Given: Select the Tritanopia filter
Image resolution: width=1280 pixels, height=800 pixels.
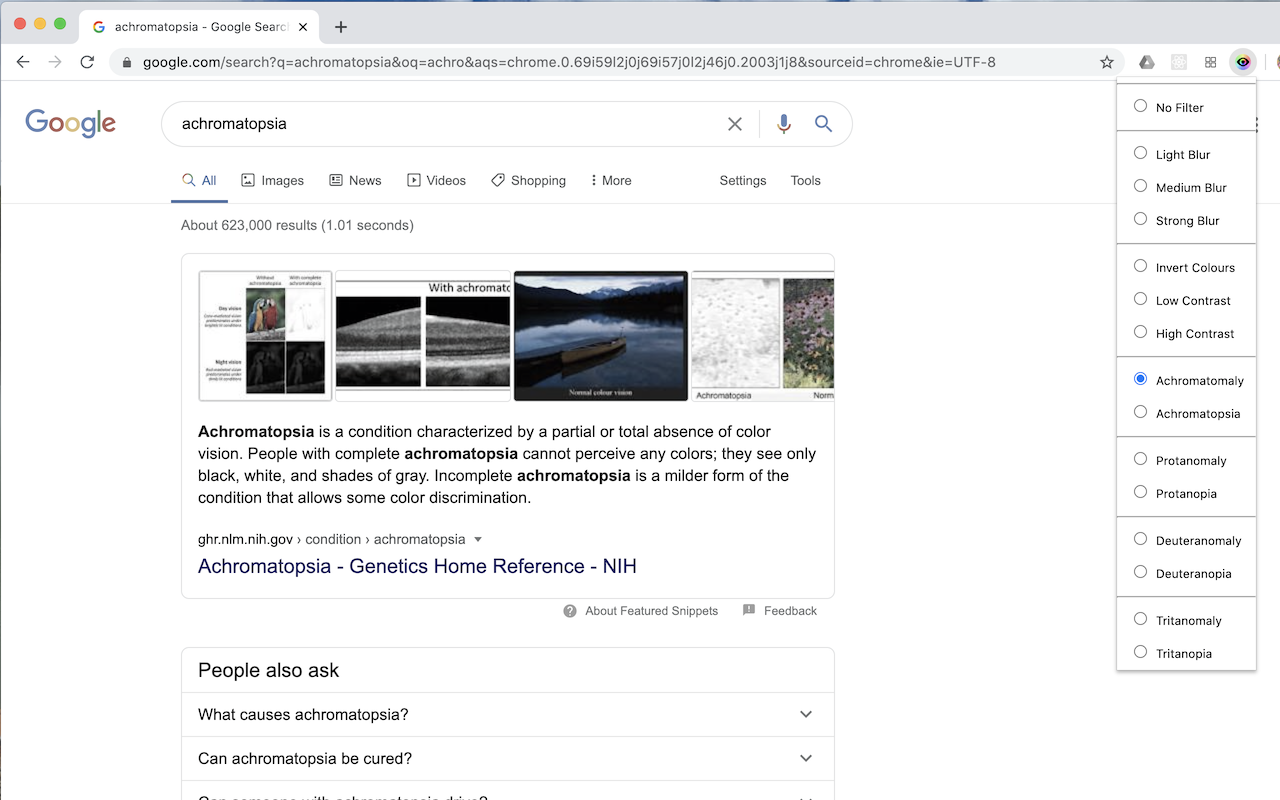Looking at the screenshot, I should pyautogui.click(x=1140, y=652).
